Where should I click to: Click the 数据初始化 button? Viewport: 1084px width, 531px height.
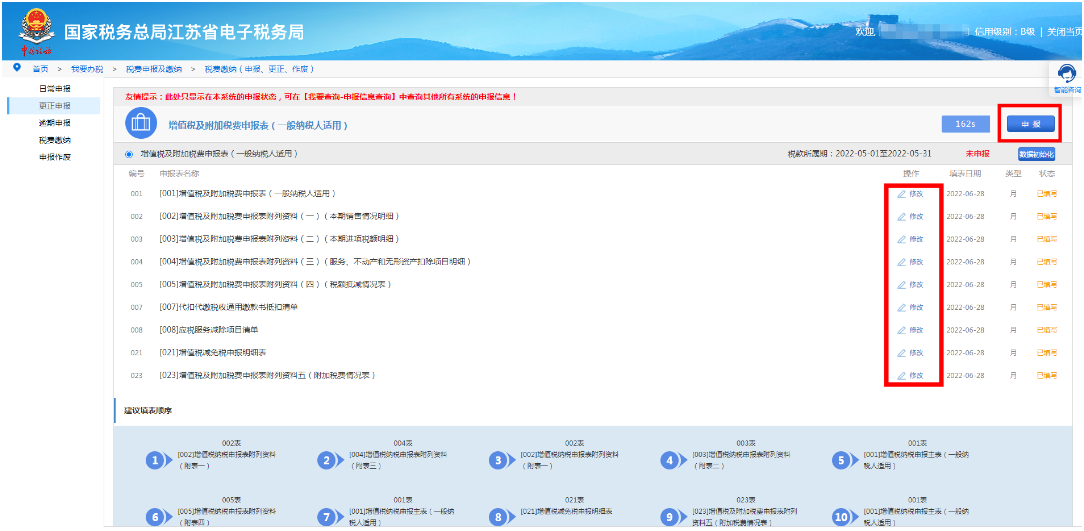pos(1036,154)
